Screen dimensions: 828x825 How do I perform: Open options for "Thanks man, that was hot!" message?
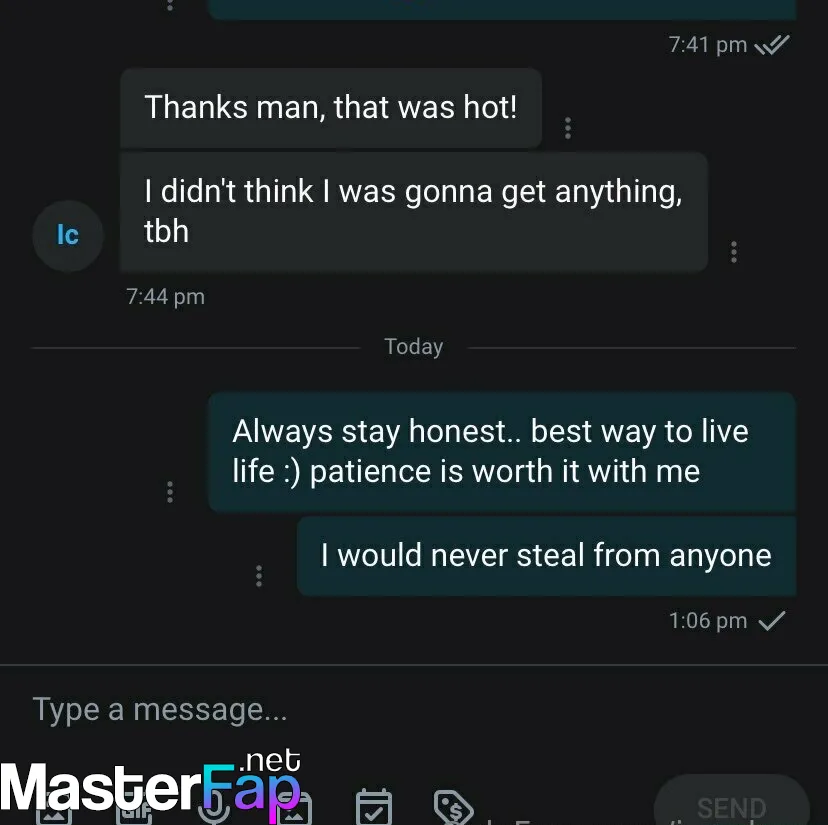click(x=568, y=128)
